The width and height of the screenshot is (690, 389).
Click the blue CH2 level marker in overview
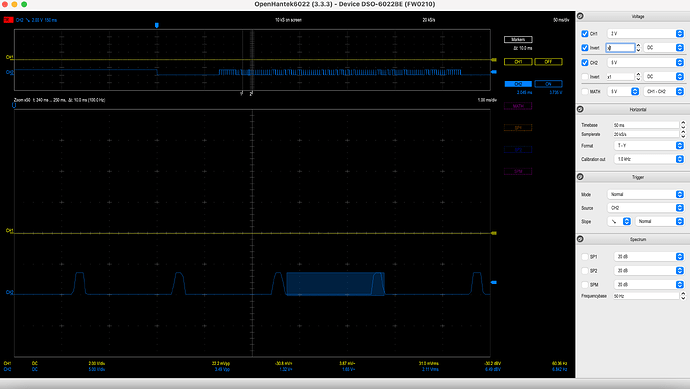point(494,72)
